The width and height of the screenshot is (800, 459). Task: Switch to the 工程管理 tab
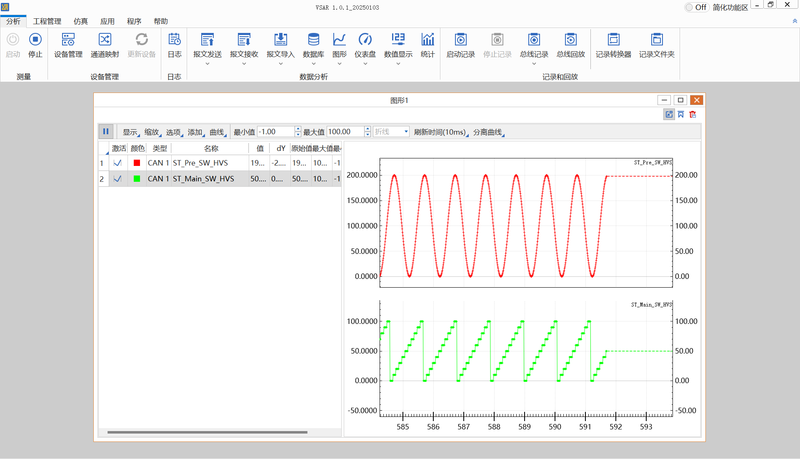[47, 21]
